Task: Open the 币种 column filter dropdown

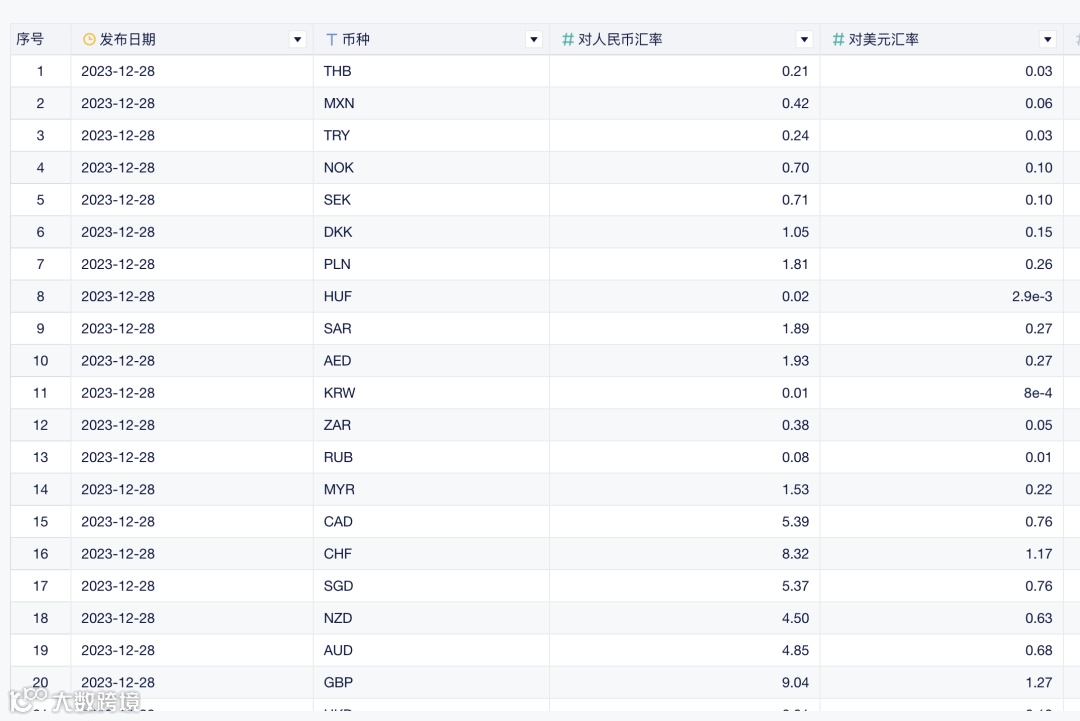Action: click(x=533, y=39)
